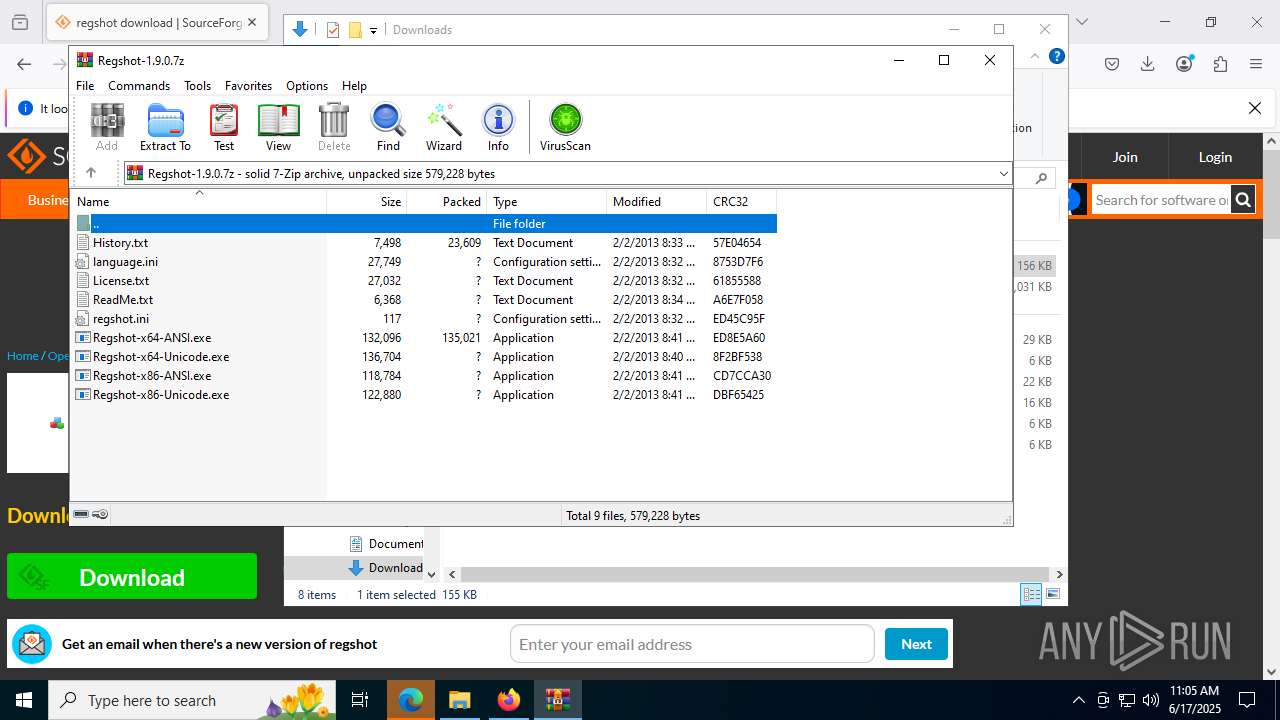1280x720 pixels.
Task: Select regshot.ini file
Action: tap(425, 319)
